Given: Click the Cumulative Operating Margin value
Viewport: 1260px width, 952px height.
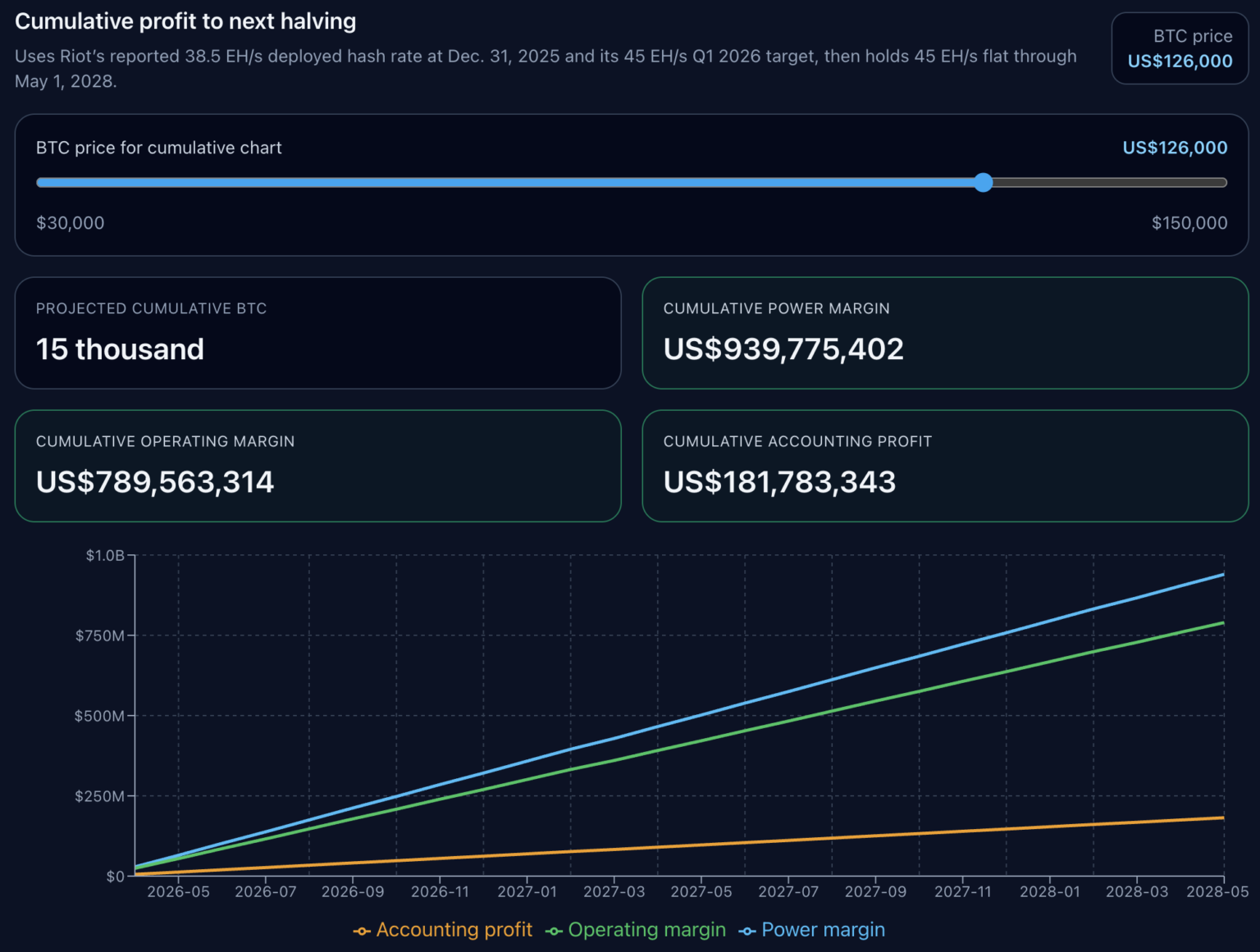Looking at the screenshot, I should [x=155, y=482].
